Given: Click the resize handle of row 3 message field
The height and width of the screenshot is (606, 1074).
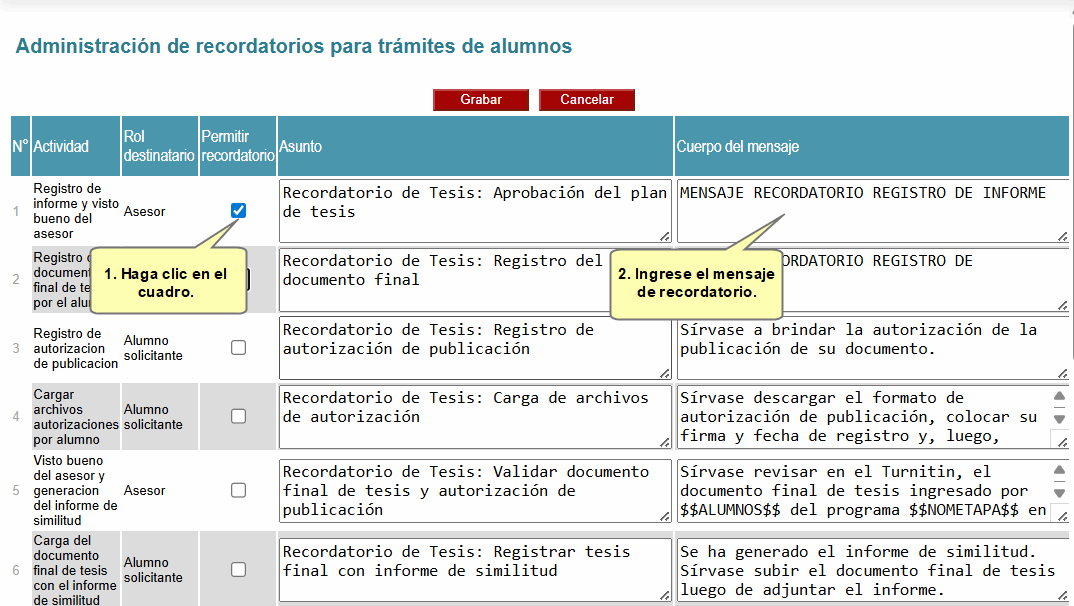Looking at the screenshot, I should (1062, 373).
